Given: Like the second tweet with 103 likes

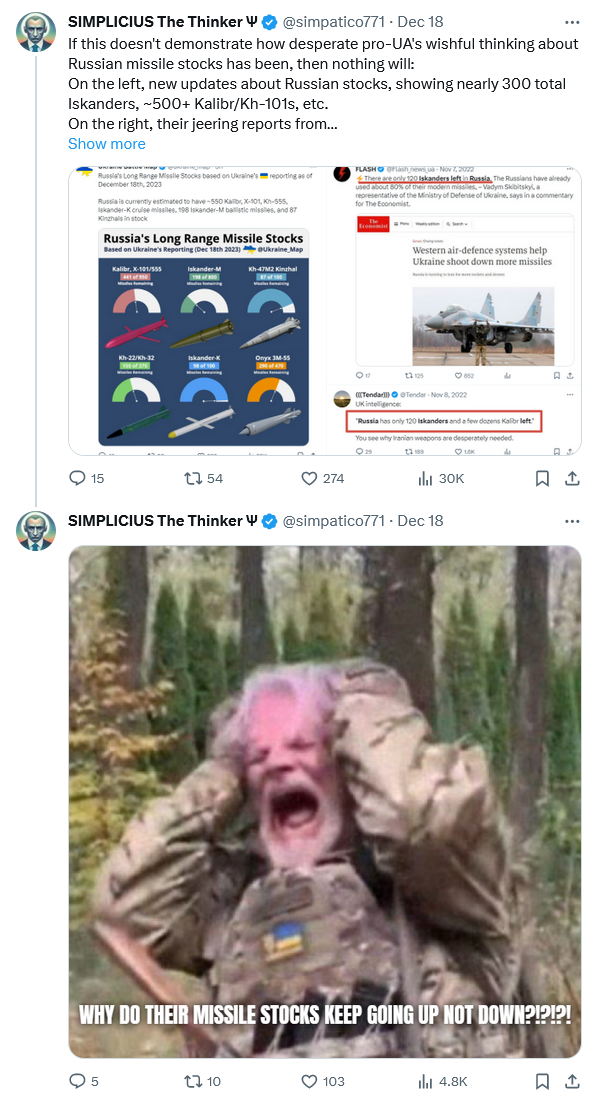Looking at the screenshot, I should [322, 1081].
